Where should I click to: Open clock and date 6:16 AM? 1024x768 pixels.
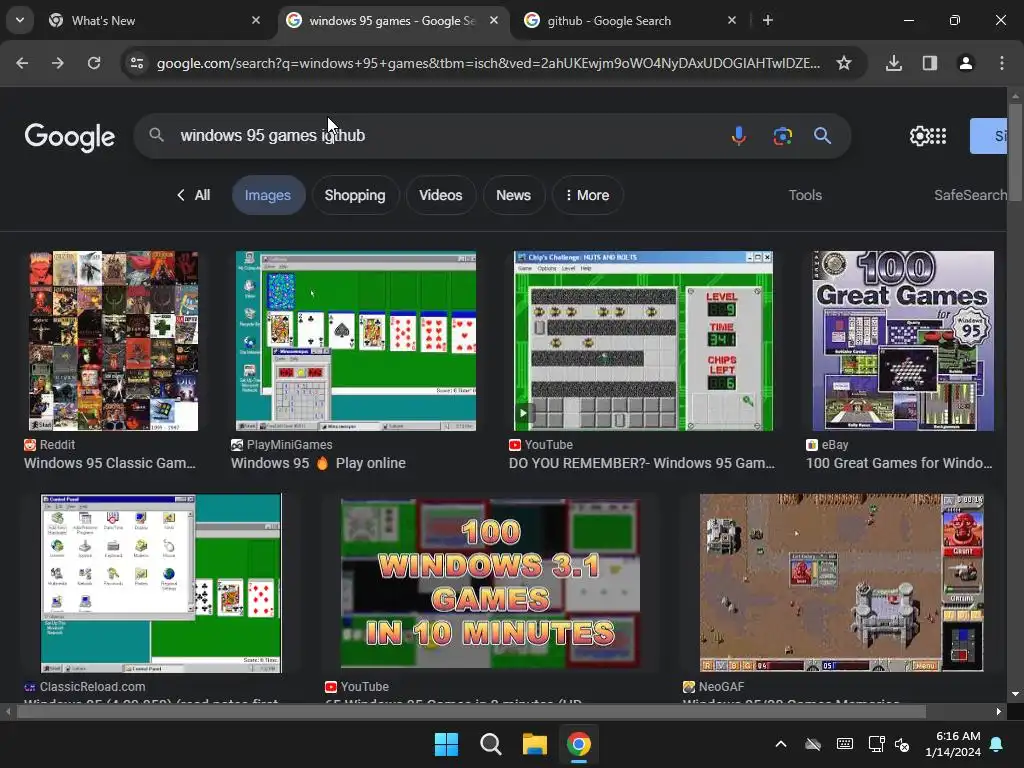pos(953,744)
